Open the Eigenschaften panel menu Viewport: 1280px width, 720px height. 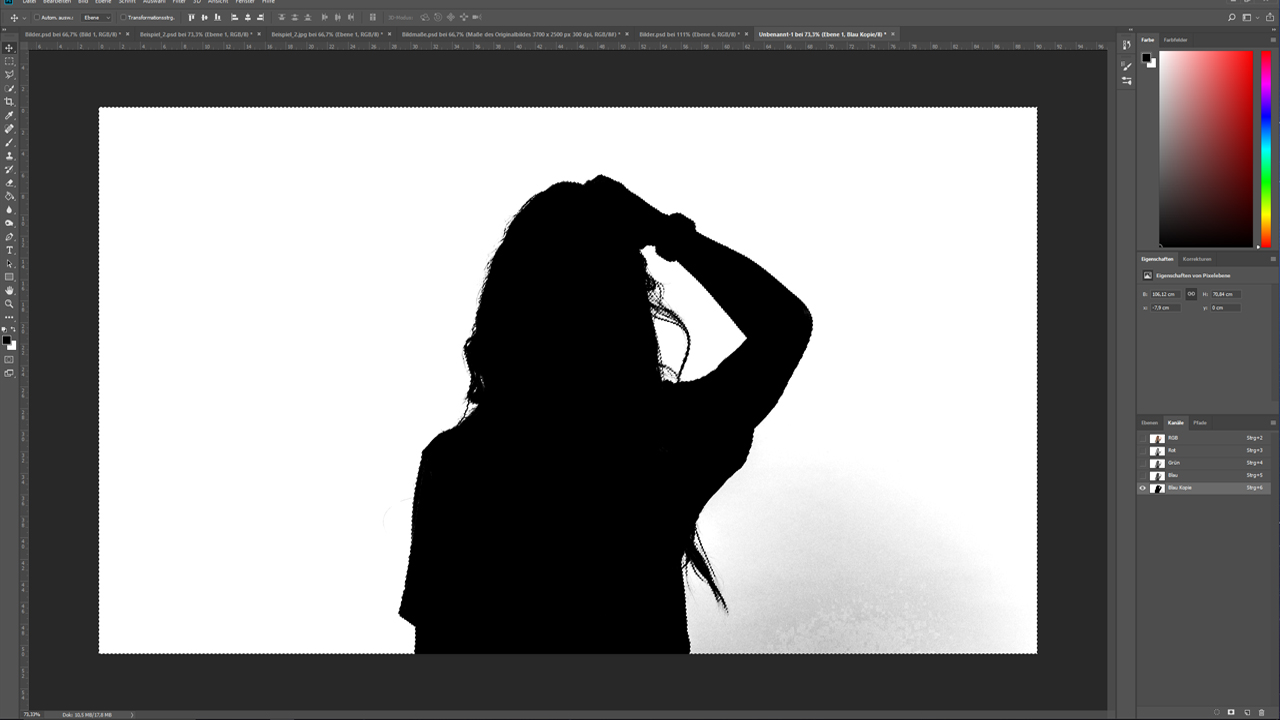1273,259
